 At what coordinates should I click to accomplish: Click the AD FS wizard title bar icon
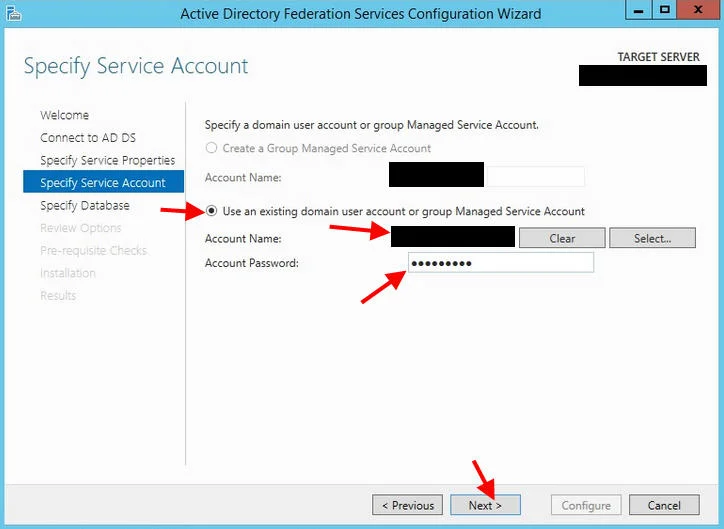14,14
